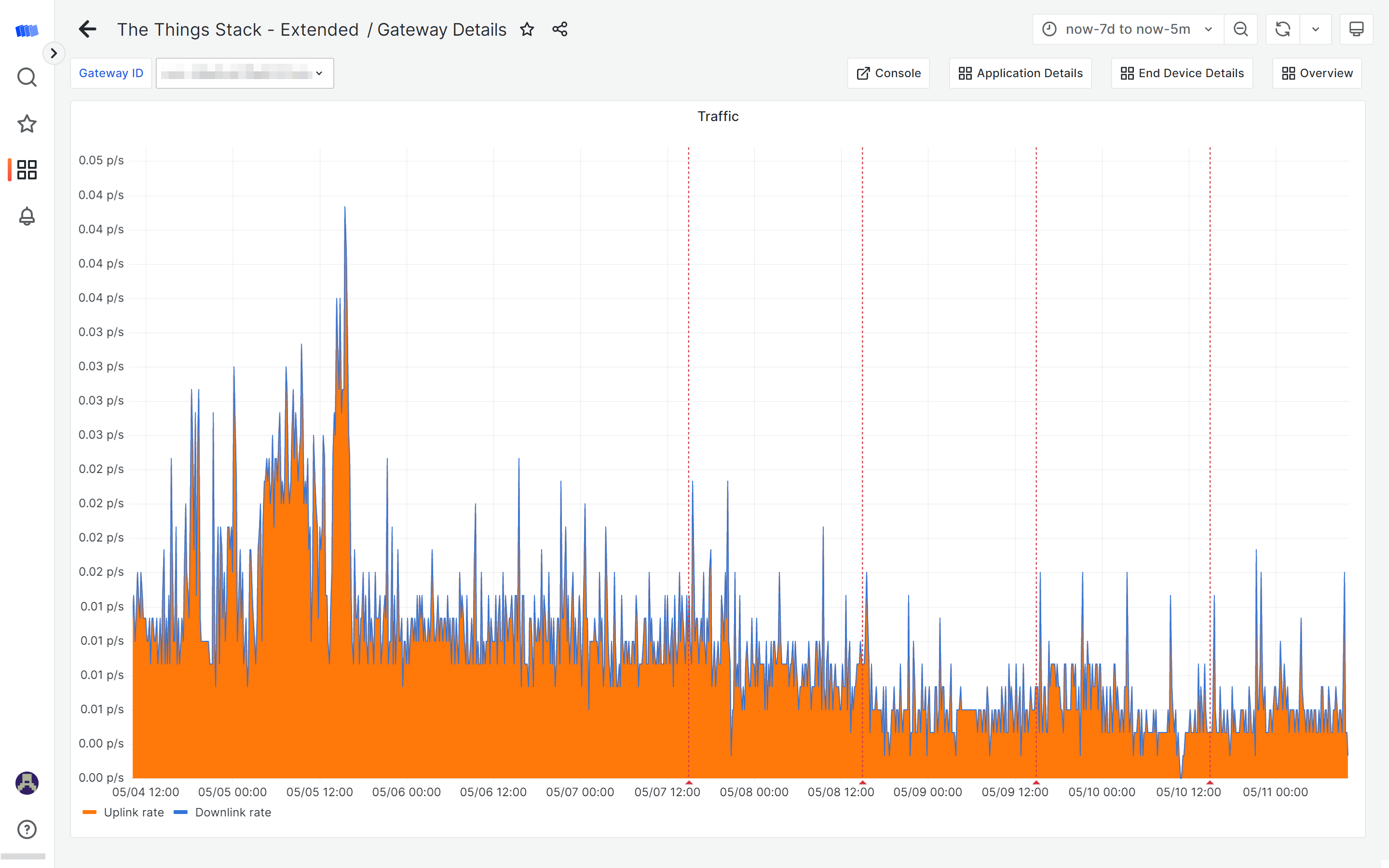This screenshot has width=1389, height=868.
Task: Open the Gateway ID selector dropdown
Action: coord(245,73)
